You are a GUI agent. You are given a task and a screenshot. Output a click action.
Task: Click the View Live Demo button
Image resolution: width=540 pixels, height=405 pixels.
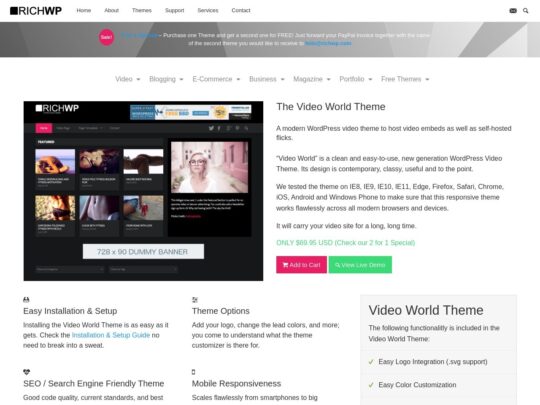(x=360, y=265)
